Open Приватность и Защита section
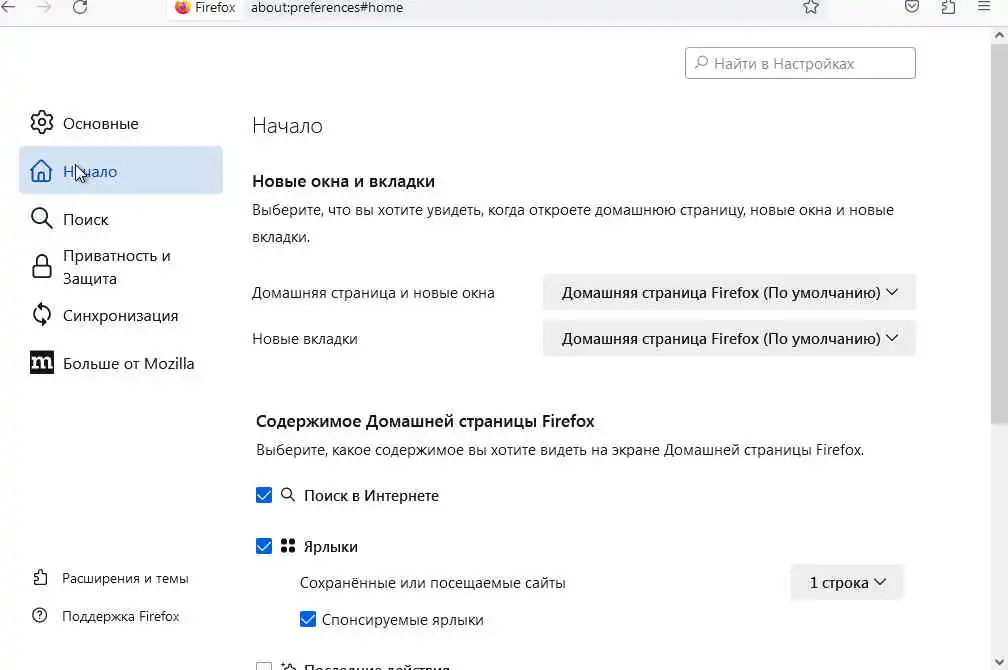 [121, 267]
